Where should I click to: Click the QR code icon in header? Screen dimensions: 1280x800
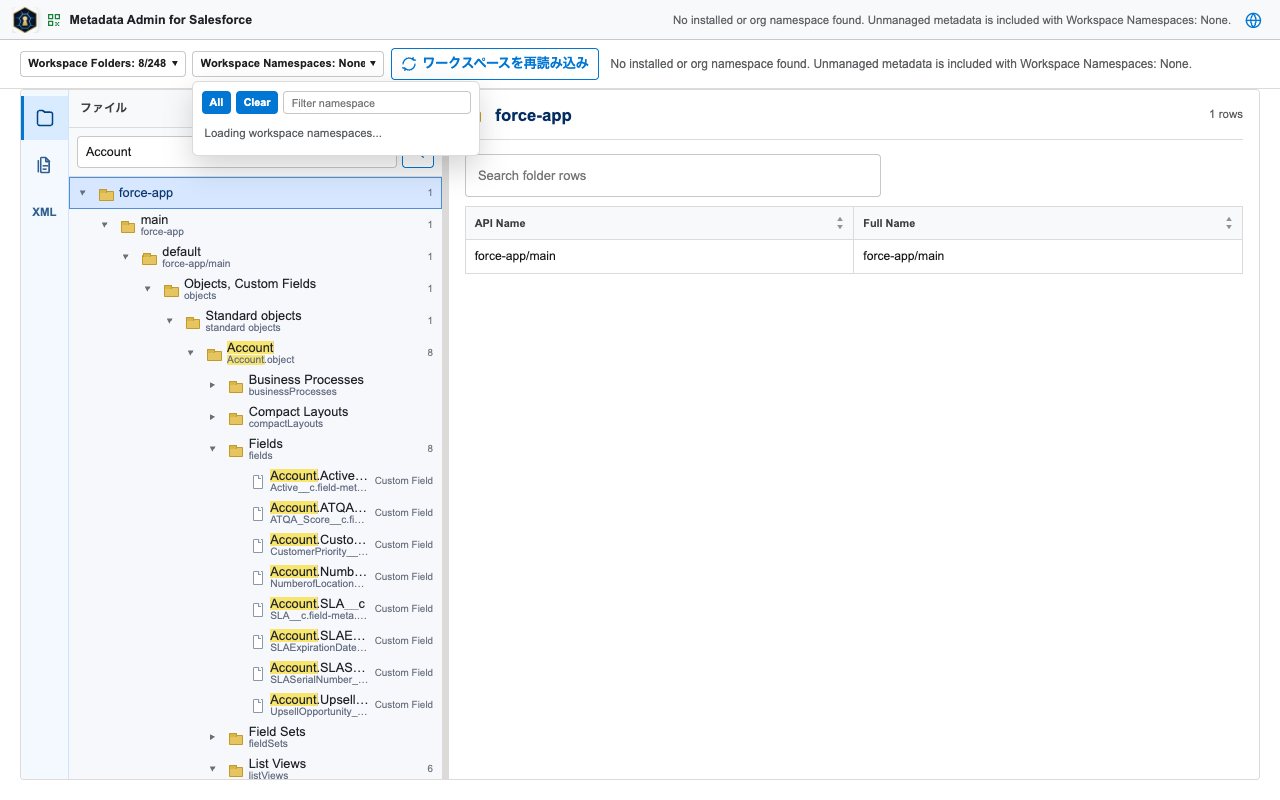[x=54, y=20]
